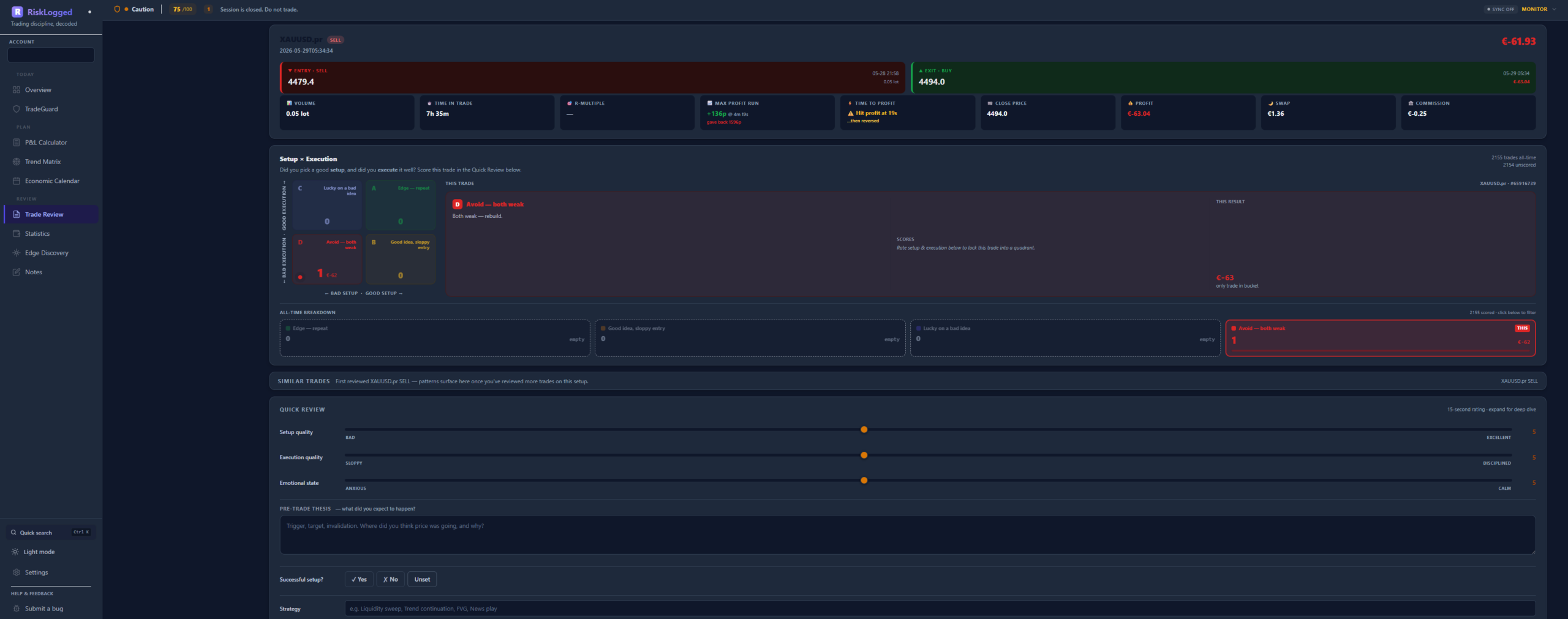1568x619 pixels.
Task: Adjust the Emotional state slider handle
Action: click(864, 481)
